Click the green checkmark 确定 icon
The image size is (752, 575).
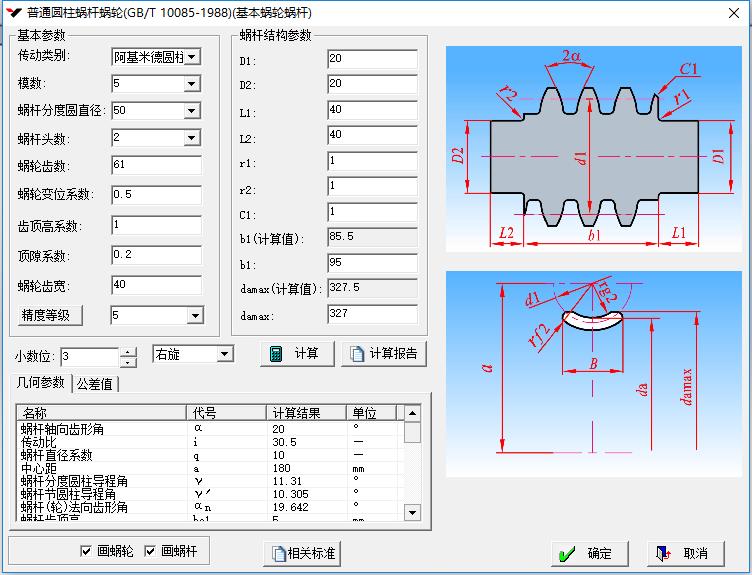point(567,553)
